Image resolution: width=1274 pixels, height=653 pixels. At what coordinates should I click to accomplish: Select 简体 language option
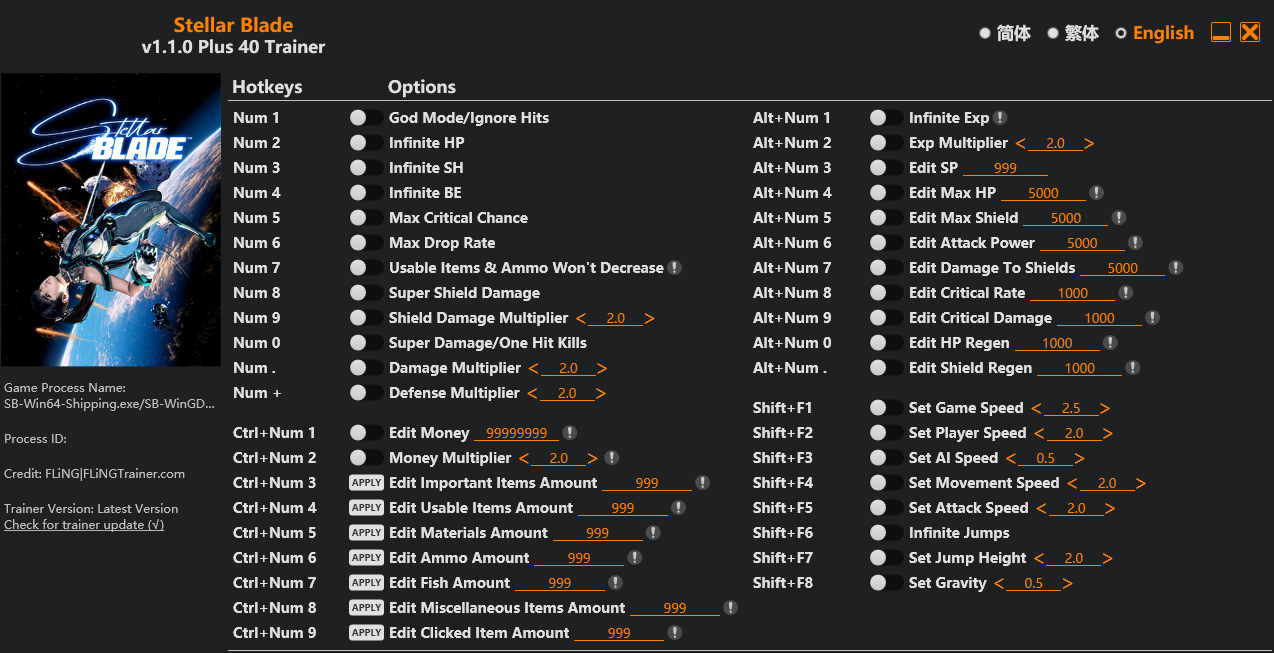point(1005,33)
